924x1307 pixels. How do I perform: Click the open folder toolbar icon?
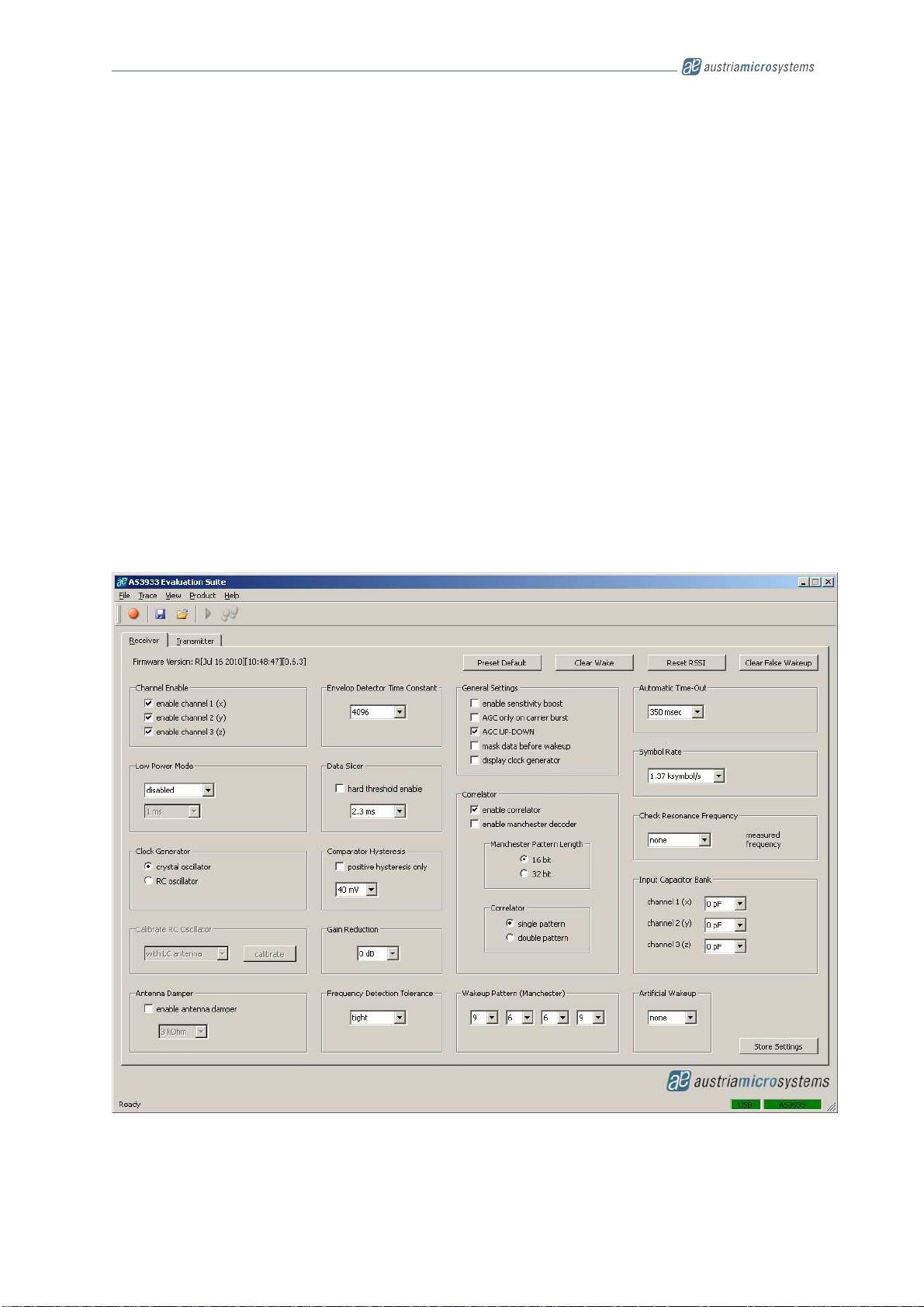click(182, 614)
